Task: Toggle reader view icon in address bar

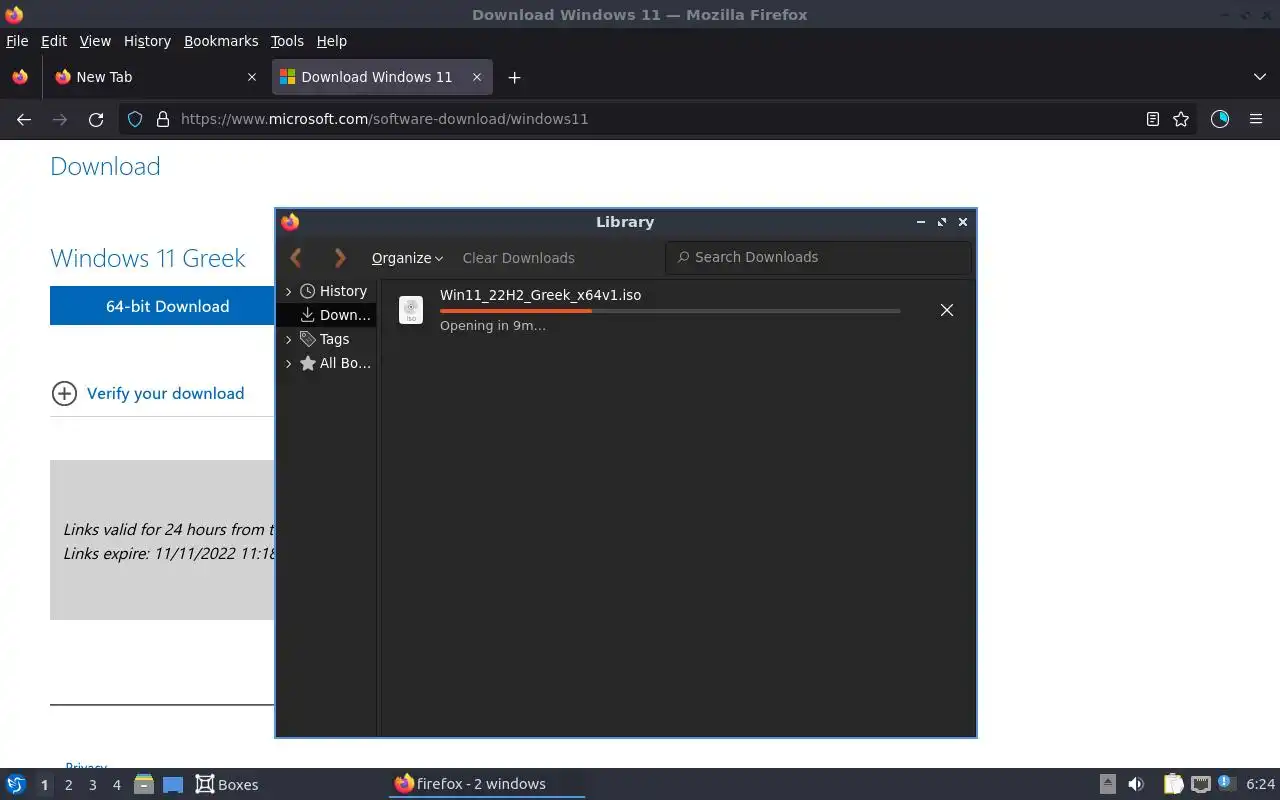Action: pyautogui.click(x=1152, y=119)
